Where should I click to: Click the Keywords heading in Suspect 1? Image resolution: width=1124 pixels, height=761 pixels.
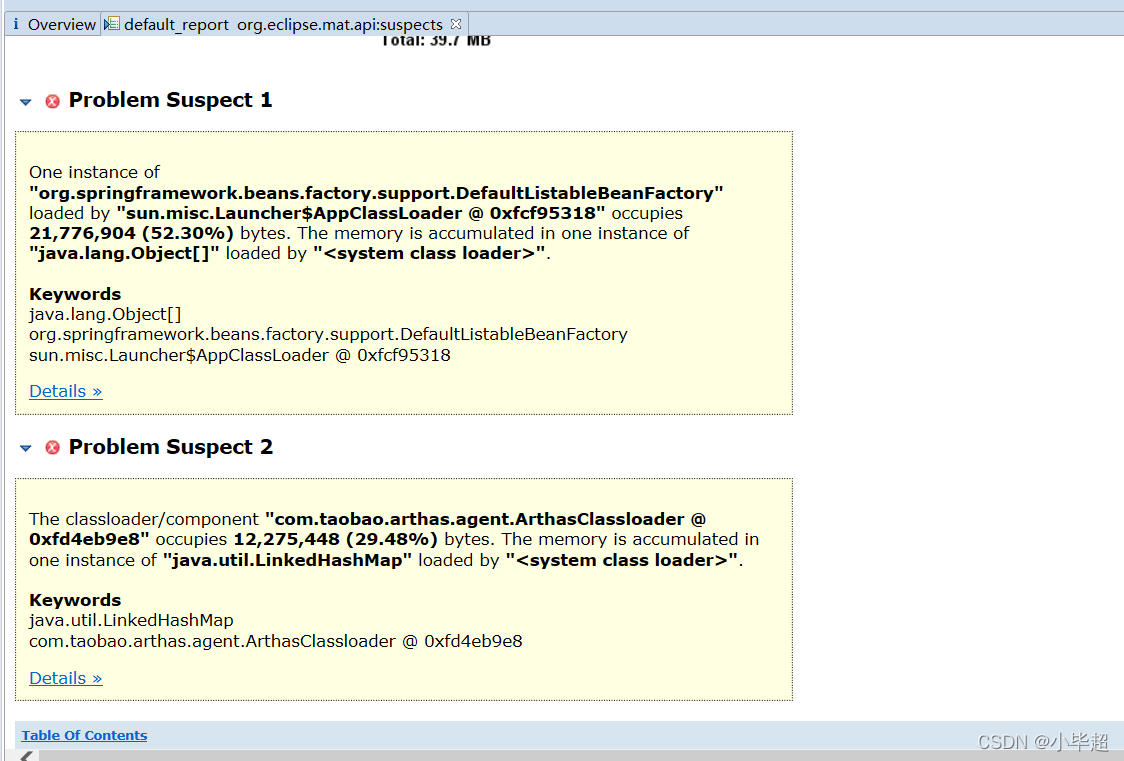pyautogui.click(x=75, y=294)
